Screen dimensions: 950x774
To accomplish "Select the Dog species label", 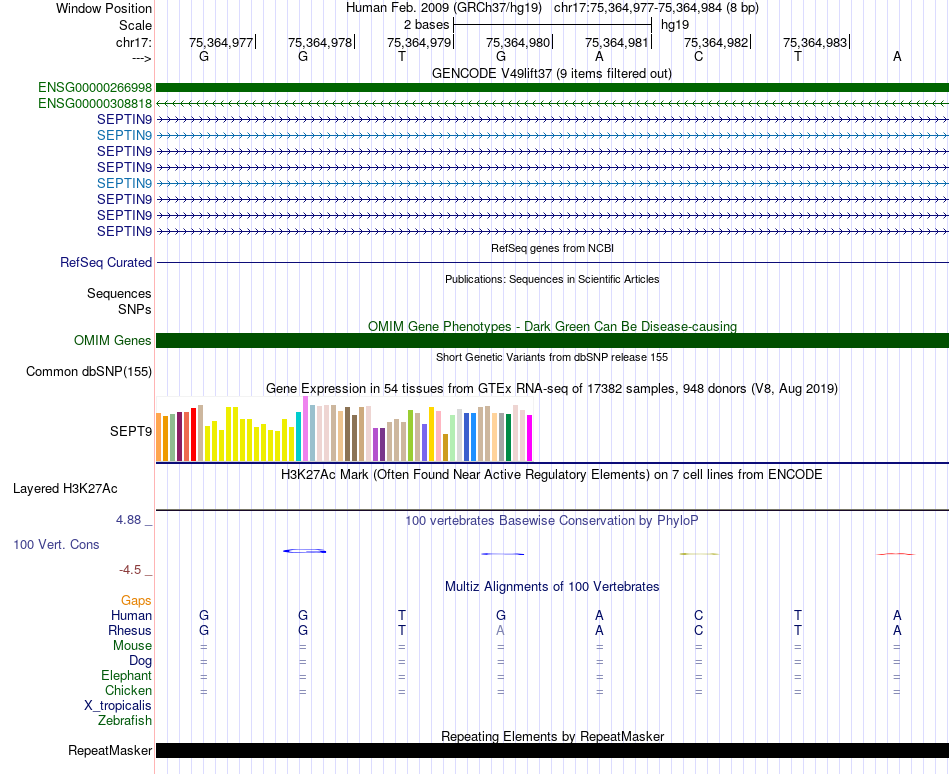I will coord(140,661).
